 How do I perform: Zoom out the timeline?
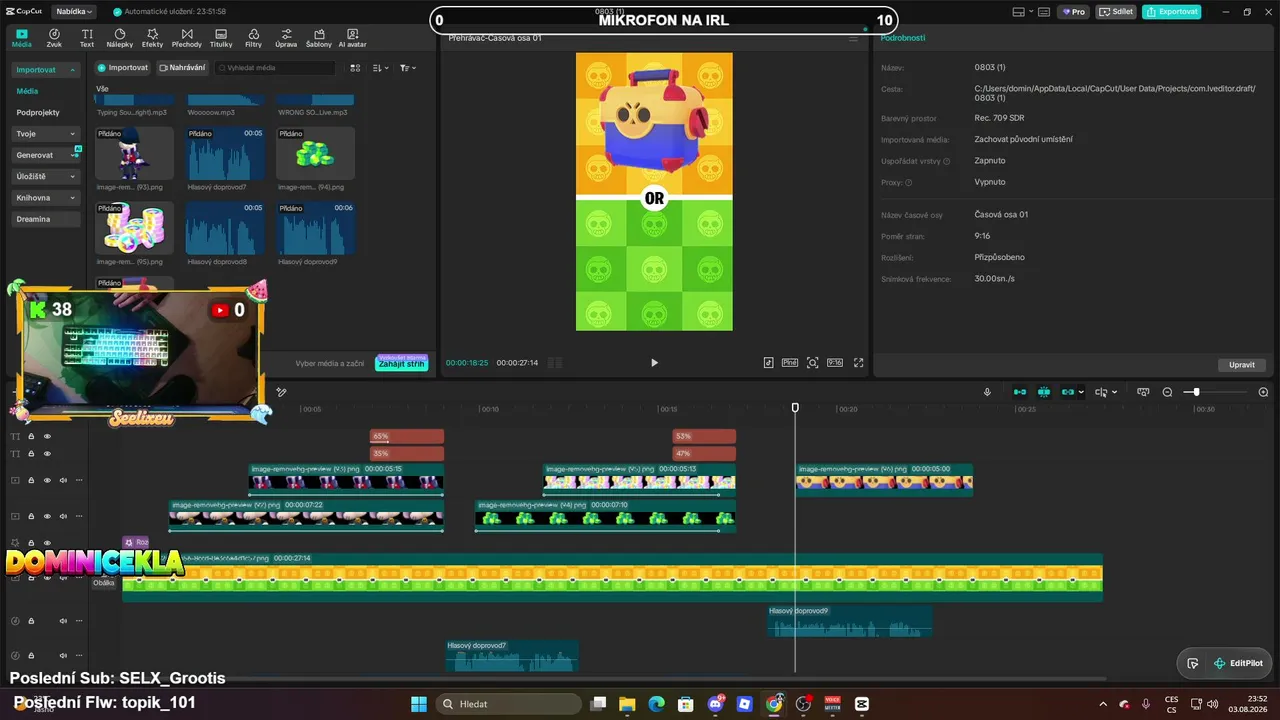click(x=1167, y=392)
